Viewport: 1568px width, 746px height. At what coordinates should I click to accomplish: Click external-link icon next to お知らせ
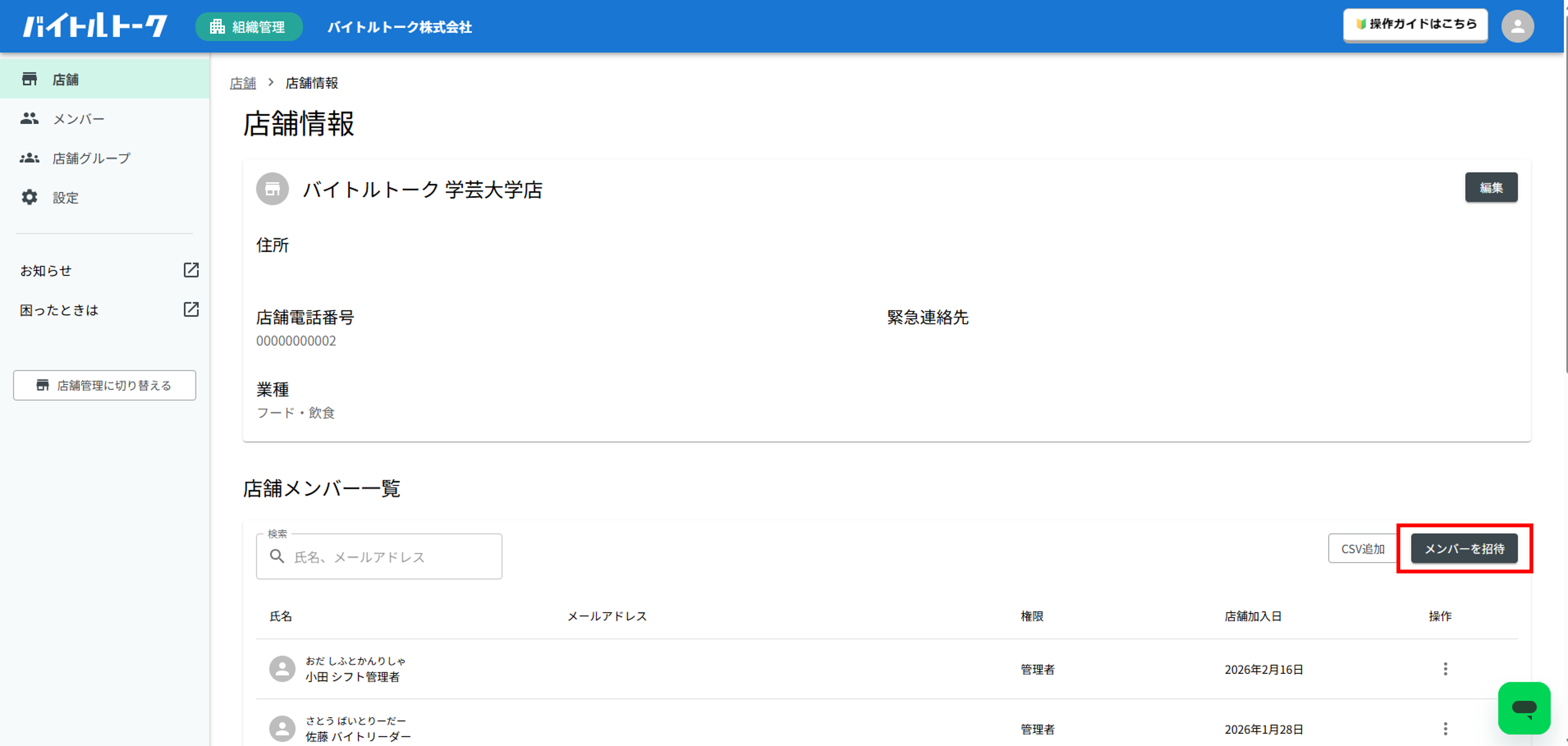pyautogui.click(x=191, y=270)
